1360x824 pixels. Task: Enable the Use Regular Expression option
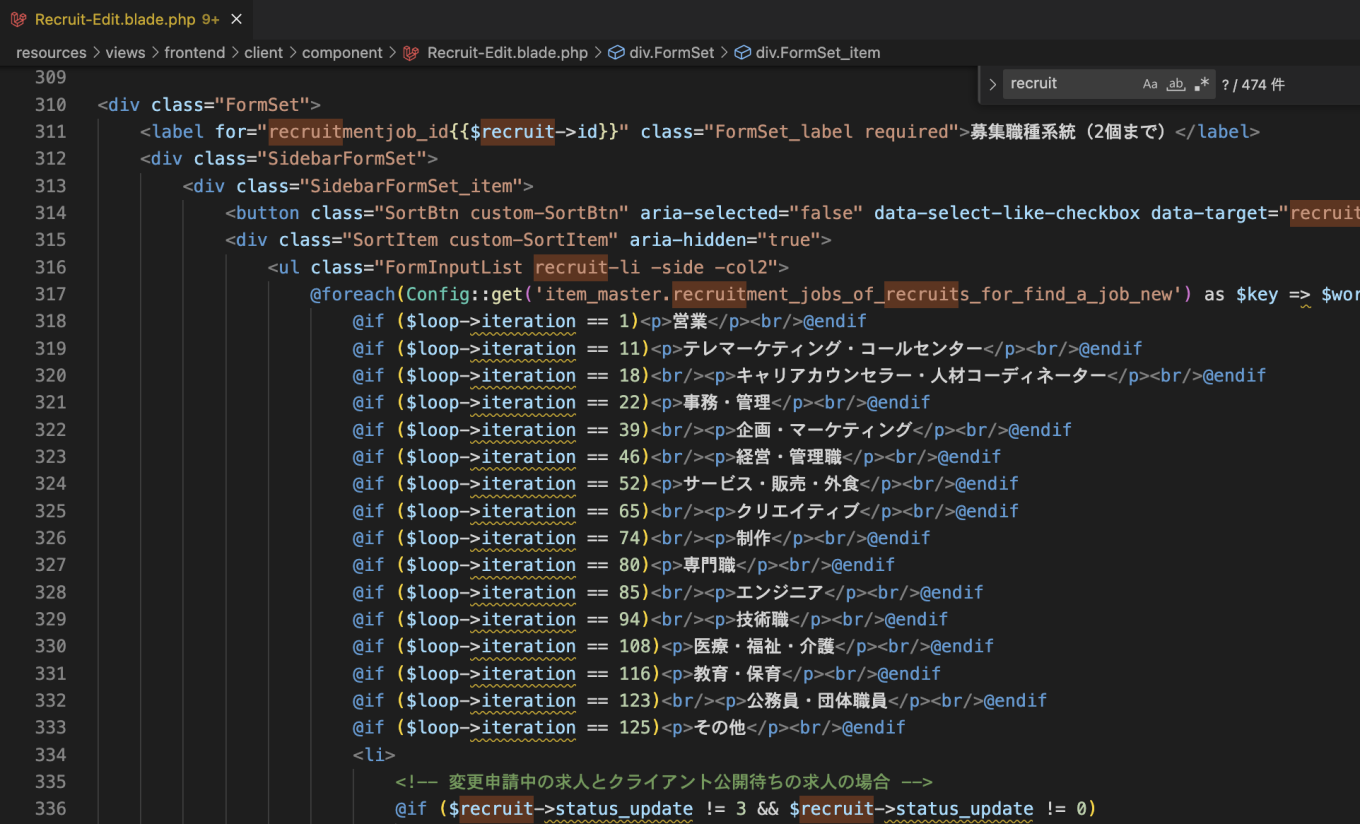[x=1202, y=84]
